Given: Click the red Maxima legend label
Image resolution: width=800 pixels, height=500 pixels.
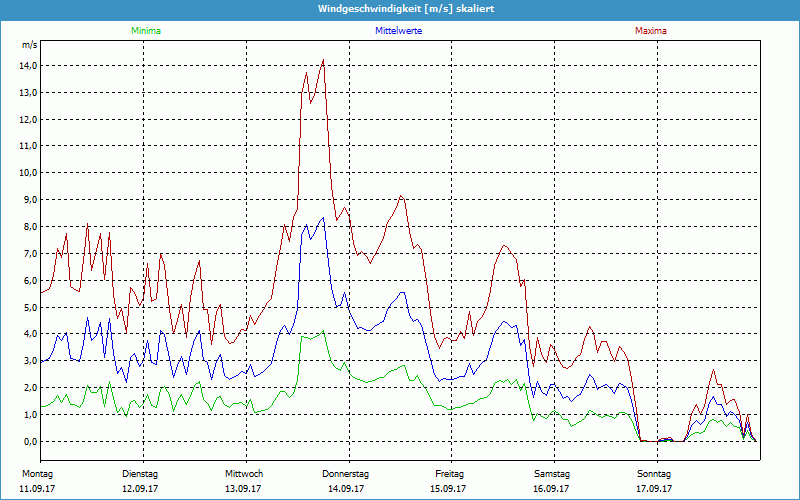Looking at the screenshot, I should point(651,31).
